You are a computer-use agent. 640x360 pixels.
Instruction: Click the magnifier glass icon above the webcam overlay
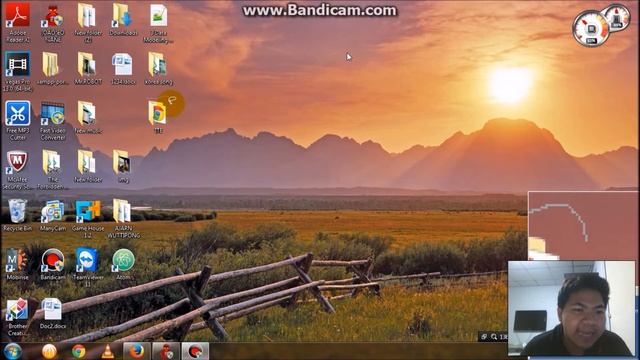(x=494, y=337)
